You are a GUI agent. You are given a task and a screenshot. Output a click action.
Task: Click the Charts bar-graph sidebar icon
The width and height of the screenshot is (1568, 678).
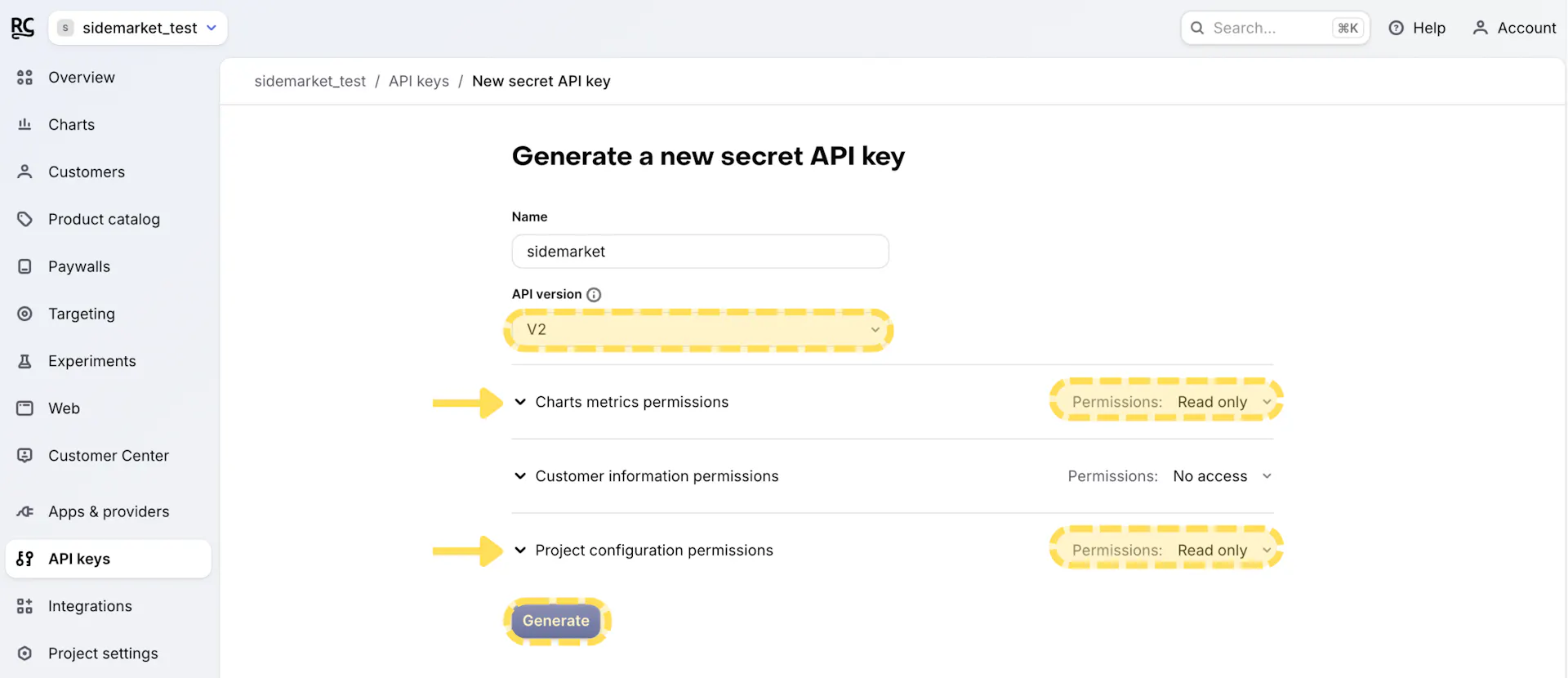pyautogui.click(x=24, y=125)
